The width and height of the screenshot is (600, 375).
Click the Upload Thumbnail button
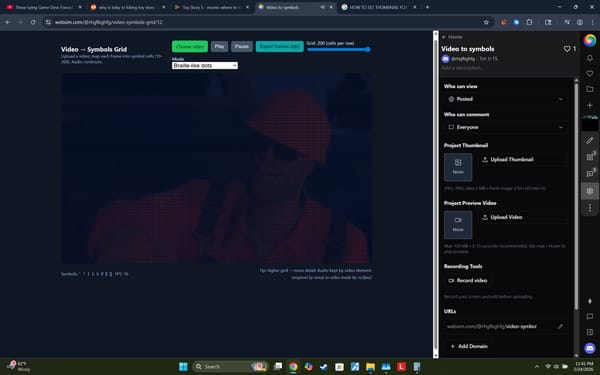[507, 160]
